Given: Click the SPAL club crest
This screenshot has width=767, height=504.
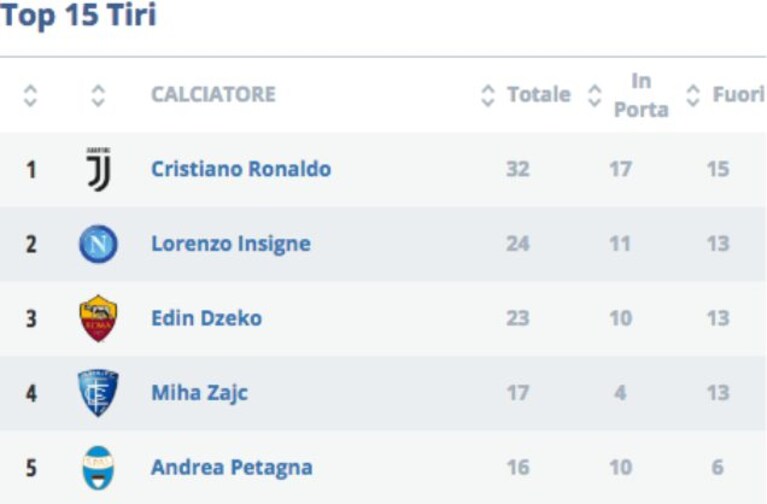Looking at the screenshot, I should click(98, 468).
